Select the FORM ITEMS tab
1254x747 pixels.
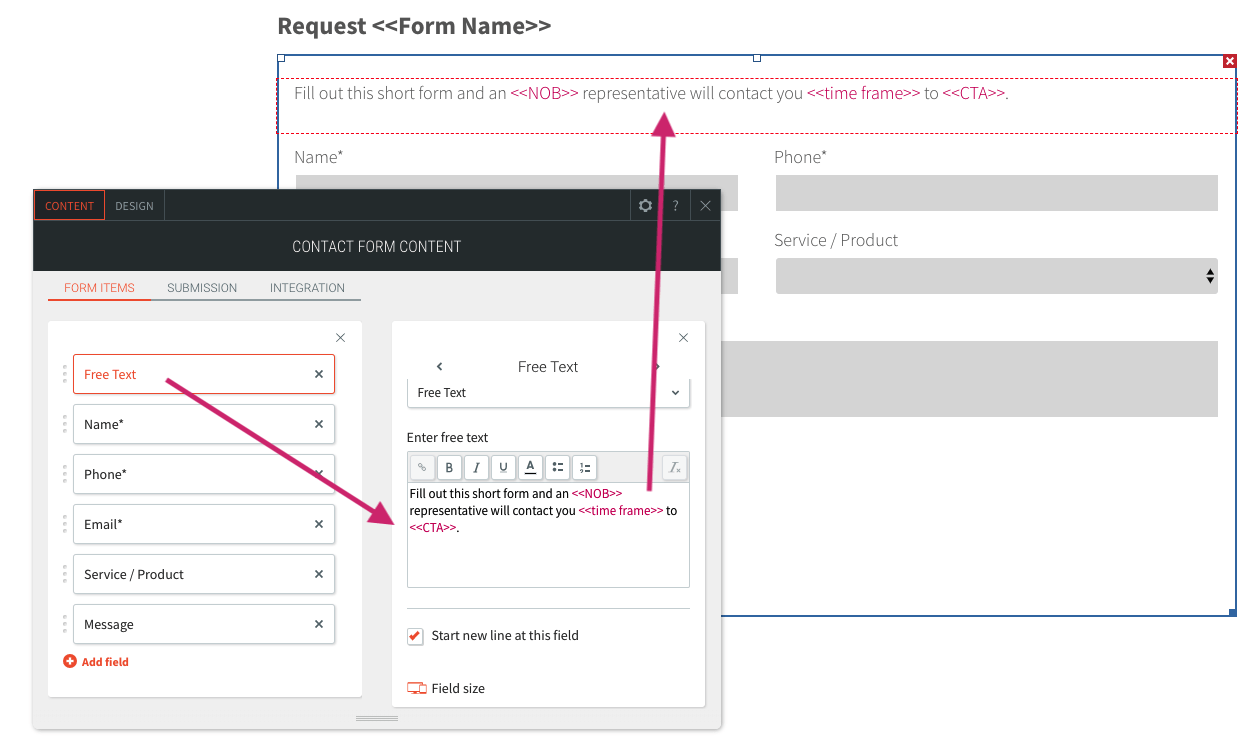click(99, 287)
